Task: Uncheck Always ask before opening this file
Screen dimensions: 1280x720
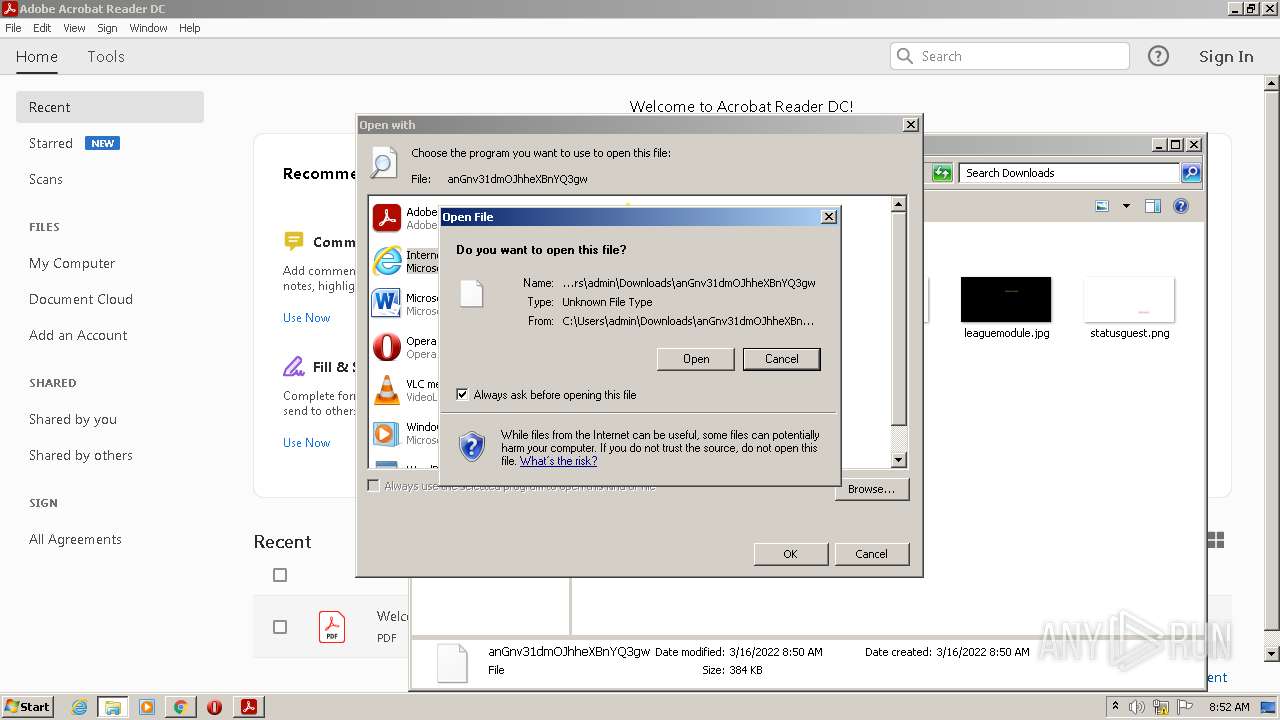Action: pyautogui.click(x=462, y=395)
